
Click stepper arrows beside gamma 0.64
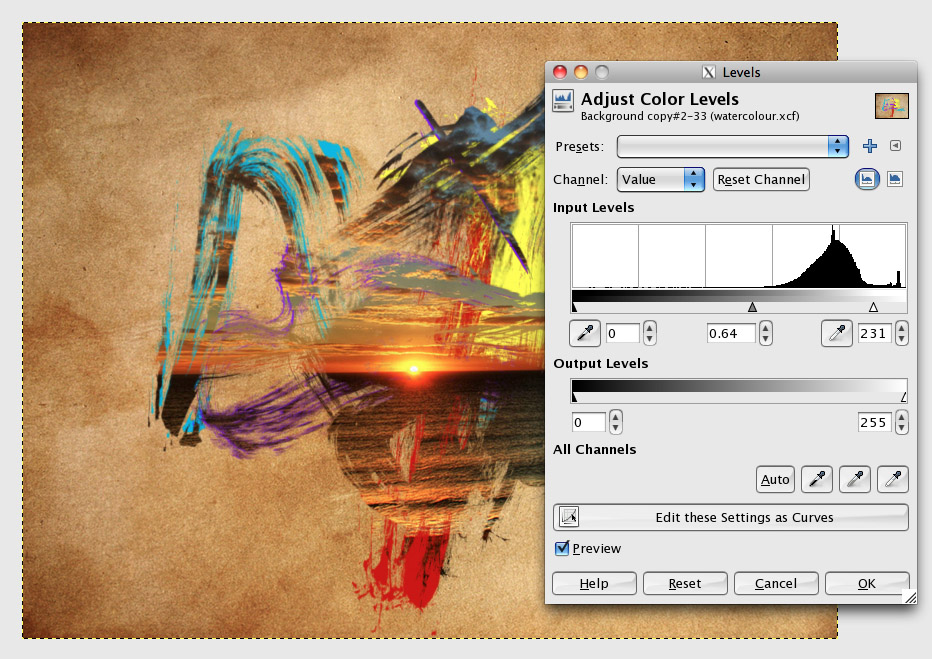(766, 333)
